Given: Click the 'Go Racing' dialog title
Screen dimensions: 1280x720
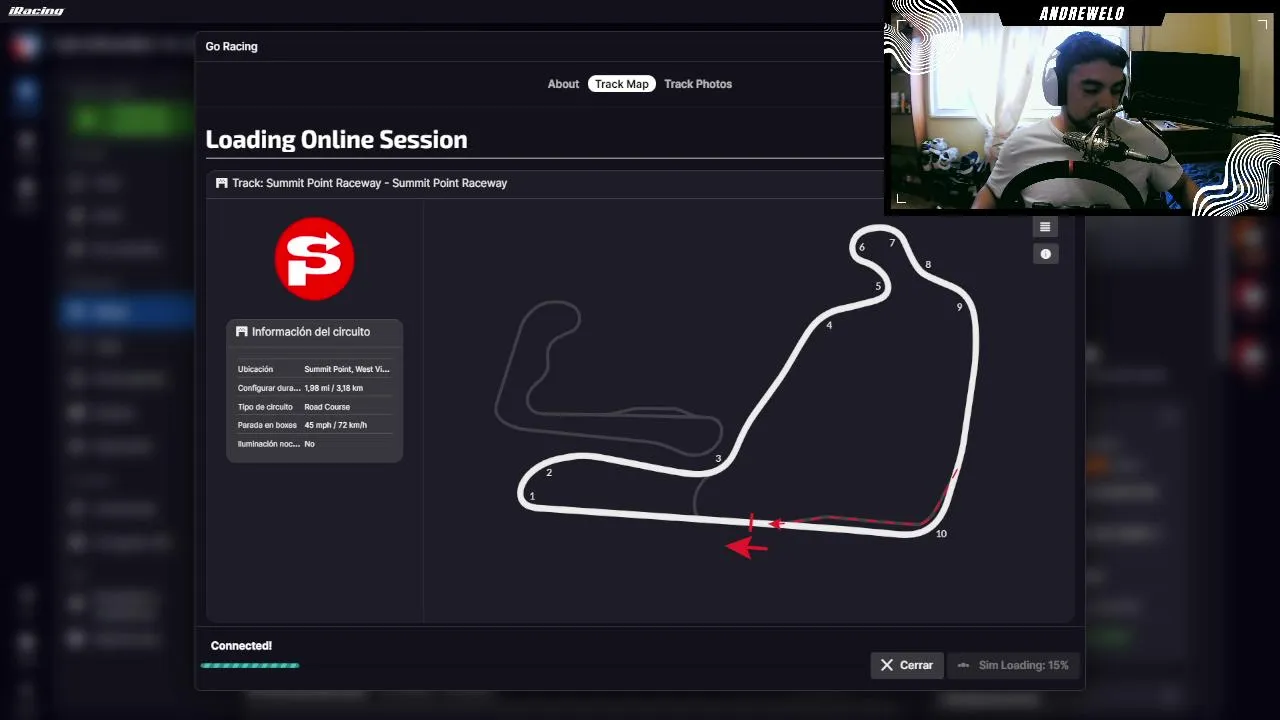Looking at the screenshot, I should (231, 46).
